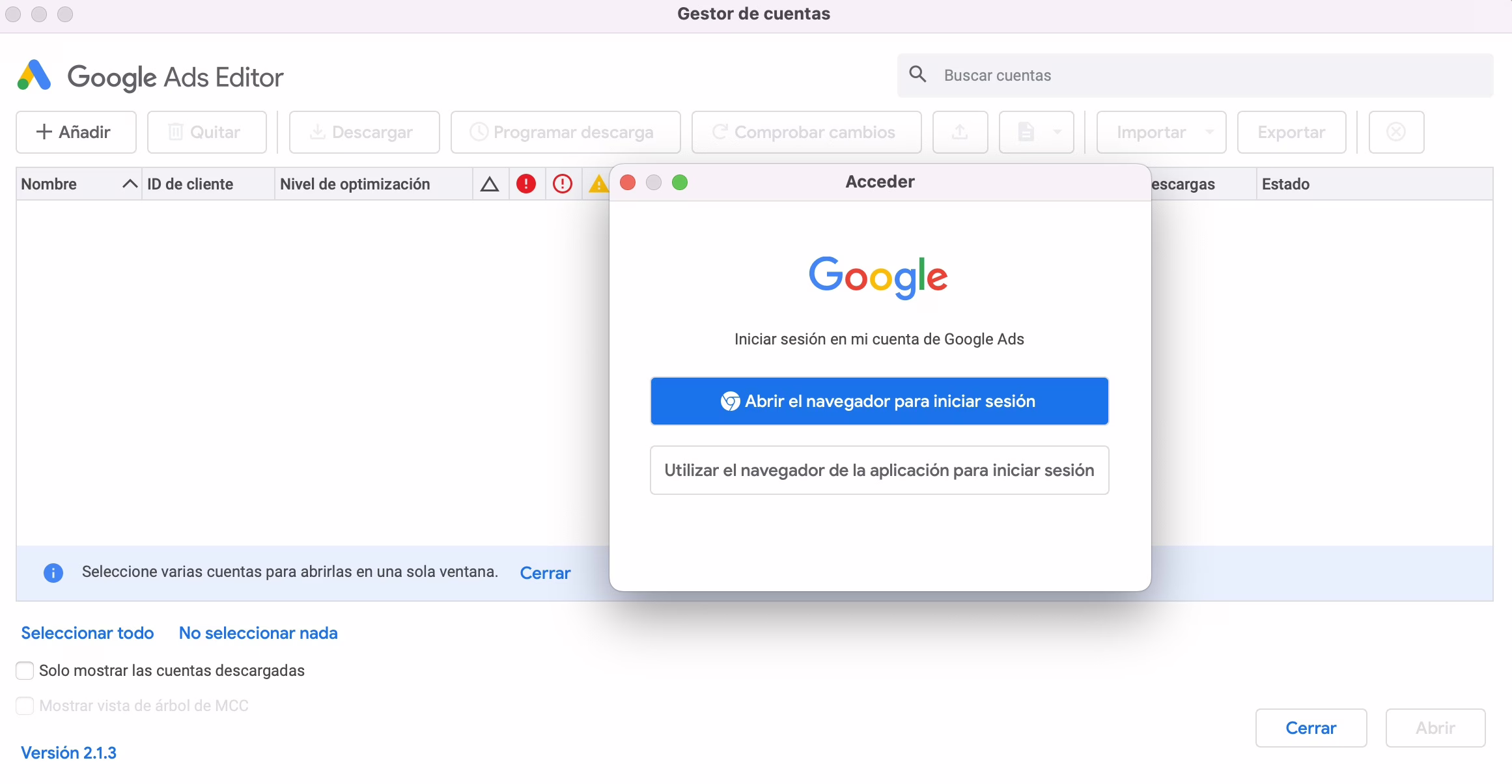Toggle Mostrar vista de árbol de MCC
The image size is (1512, 784).
click(25, 706)
